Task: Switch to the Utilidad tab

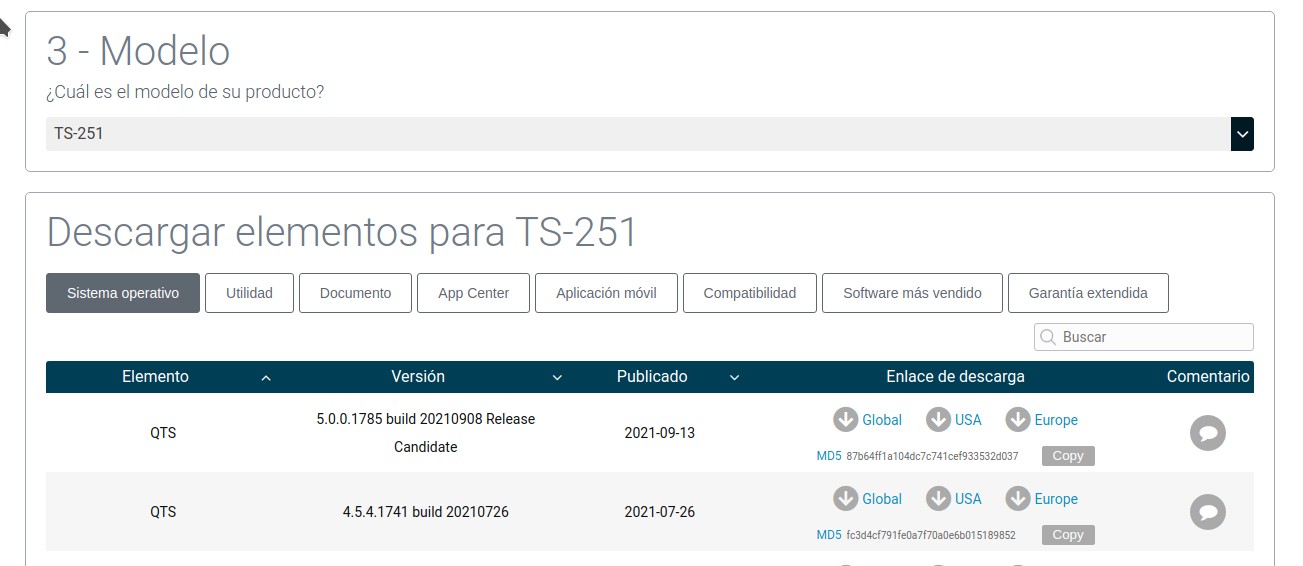Action: tap(249, 293)
